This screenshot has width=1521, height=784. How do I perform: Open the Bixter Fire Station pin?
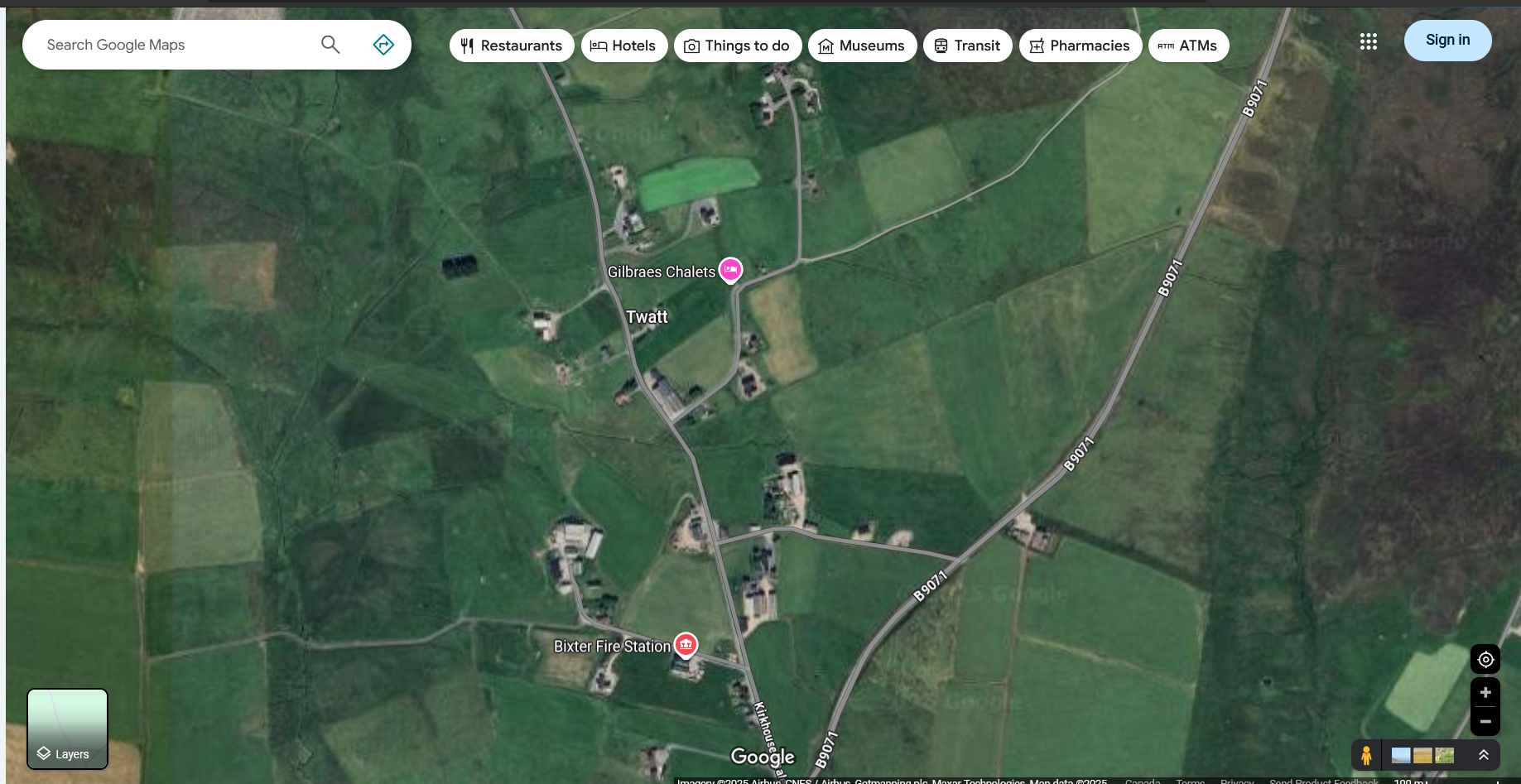coord(686,645)
